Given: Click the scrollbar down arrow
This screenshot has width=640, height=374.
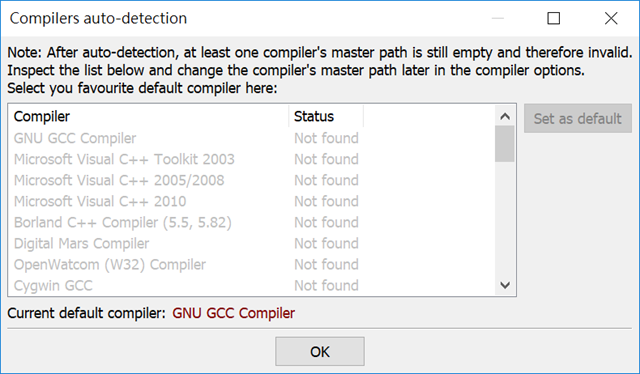Looking at the screenshot, I should tap(505, 285).
